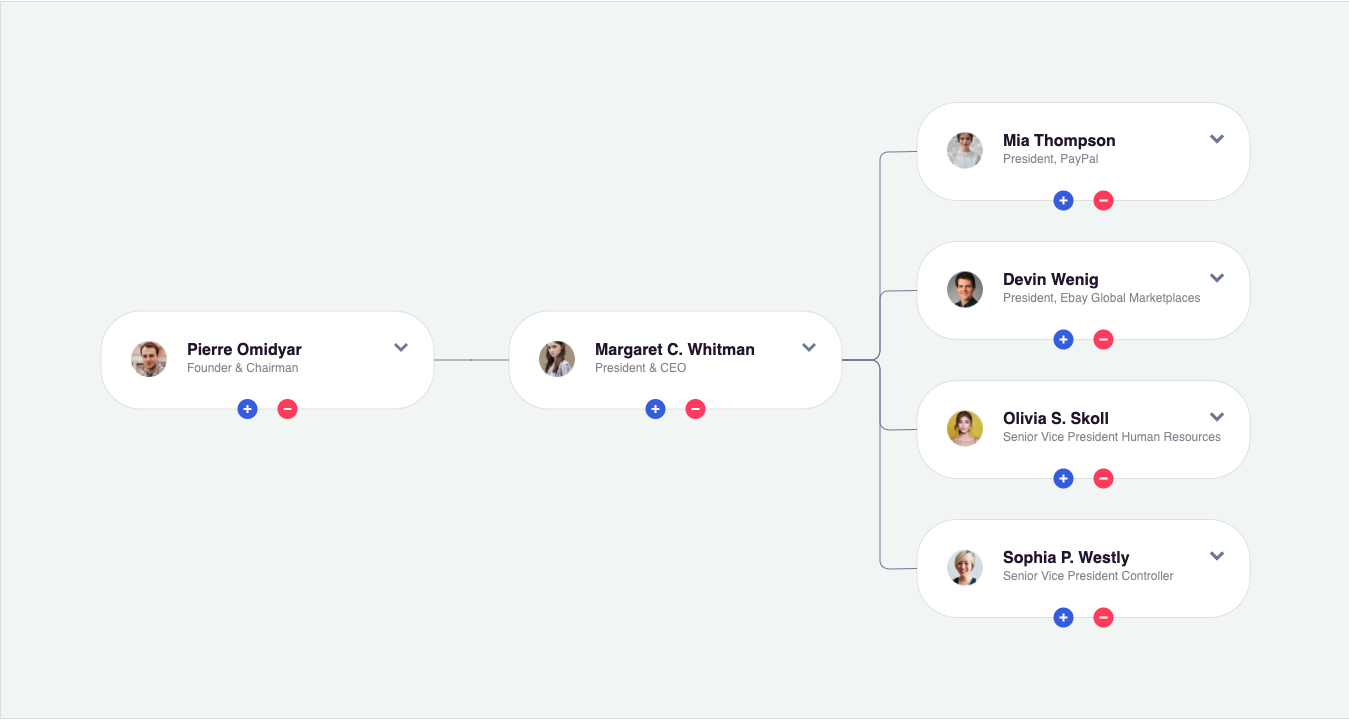The image size is (1349, 721).
Task: Click the blue plus icon under Margaret C. Whitman
Action: pyautogui.click(x=655, y=409)
